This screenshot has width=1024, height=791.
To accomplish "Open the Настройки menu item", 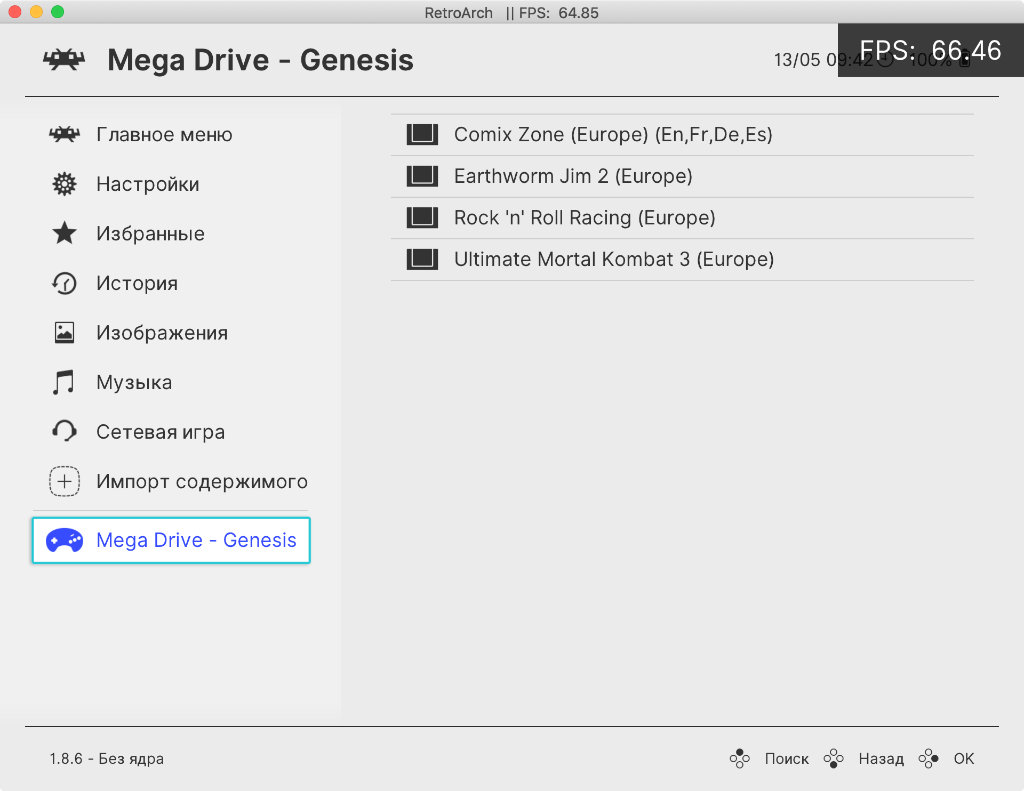I will [x=148, y=184].
